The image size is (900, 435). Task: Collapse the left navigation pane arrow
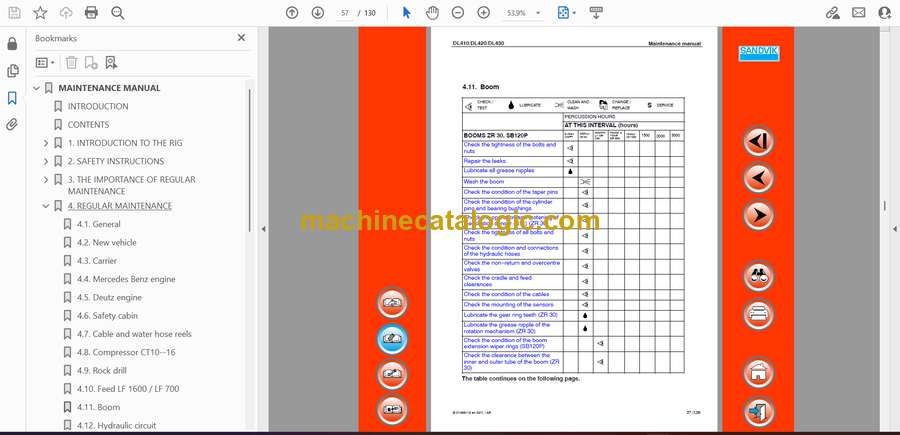[263, 229]
